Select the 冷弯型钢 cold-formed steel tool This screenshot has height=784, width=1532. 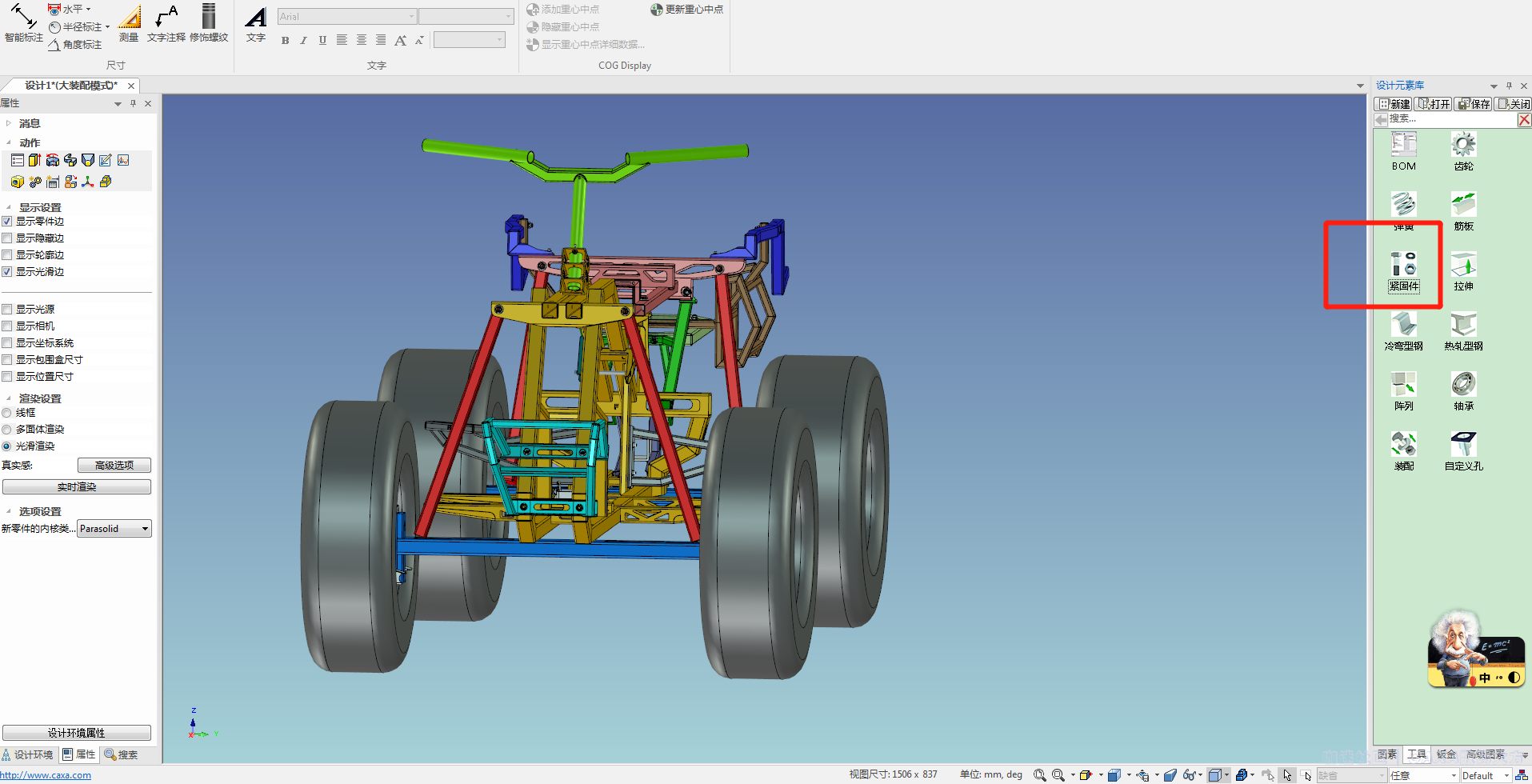[1404, 331]
